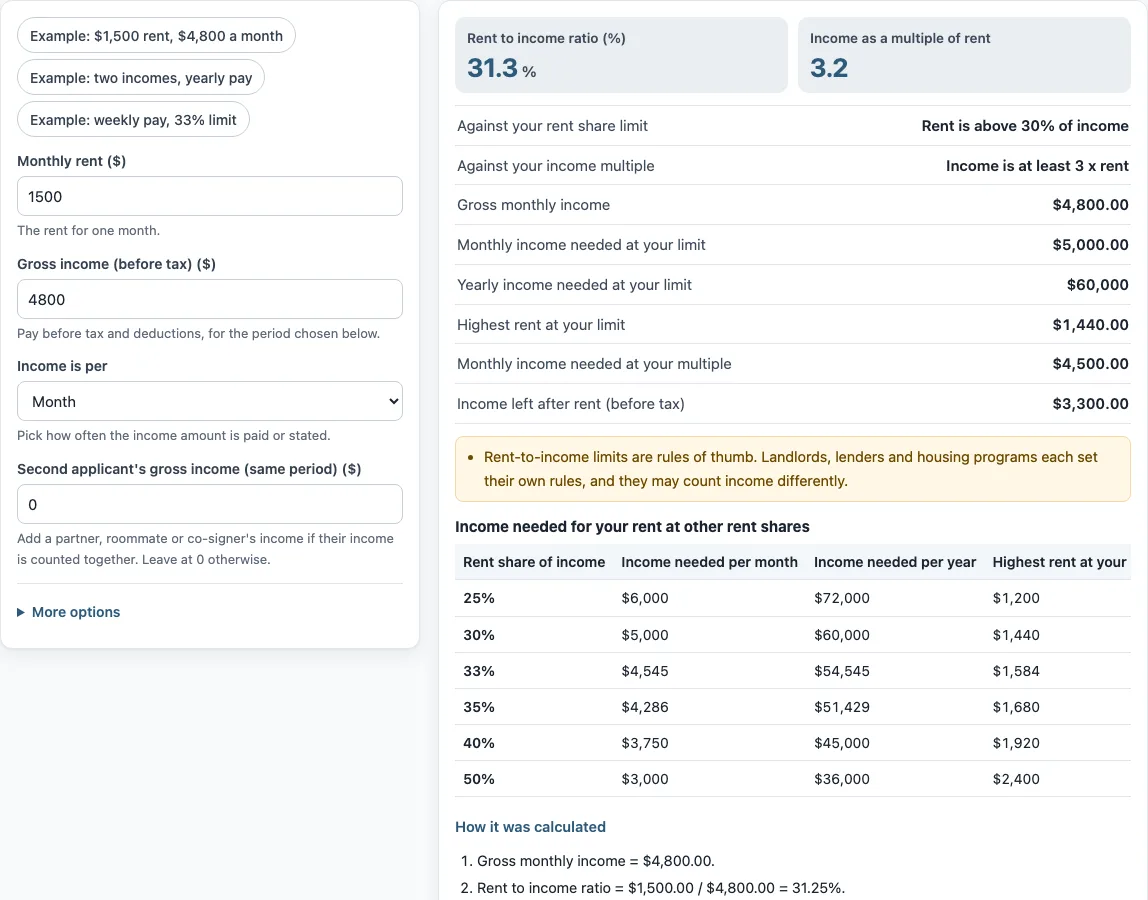Click the Highest rent at your limit $1,440.00
The width and height of the screenshot is (1148, 900).
coord(1090,325)
